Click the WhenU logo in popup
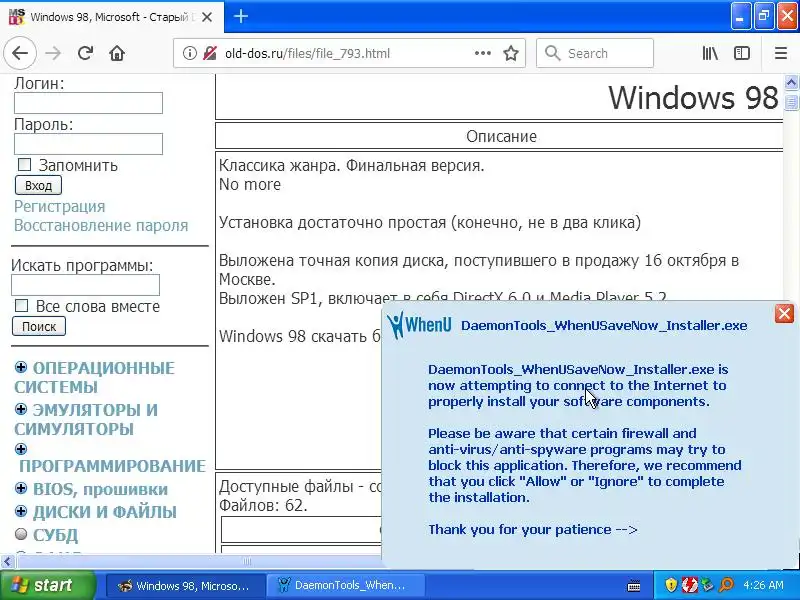The image size is (800, 600). 419,324
